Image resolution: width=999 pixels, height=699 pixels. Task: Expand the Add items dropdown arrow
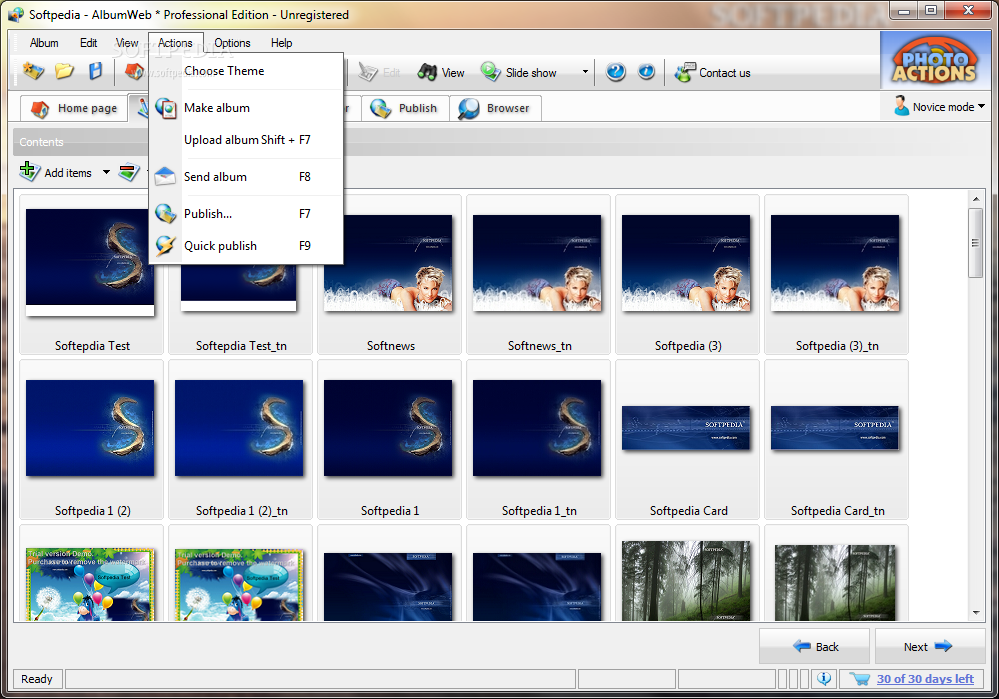[x=106, y=172]
